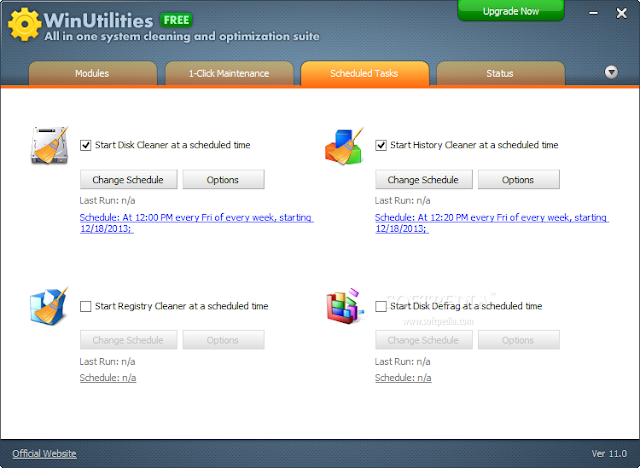640x468 pixels.
Task: Enable Start Disk Defrag at scheduled time
Action: point(380,306)
